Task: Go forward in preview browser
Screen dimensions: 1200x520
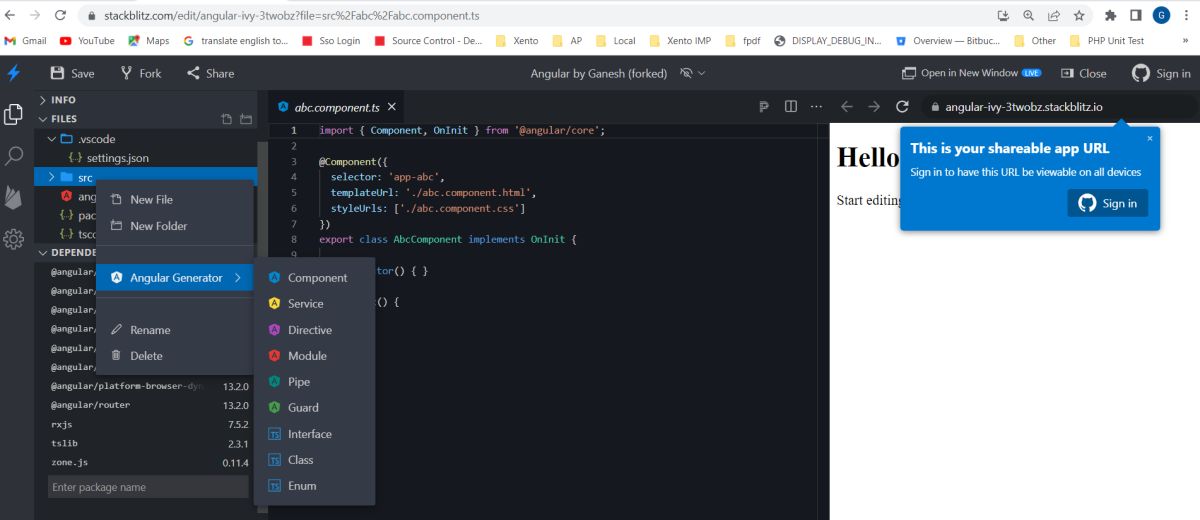Action: 874,107
